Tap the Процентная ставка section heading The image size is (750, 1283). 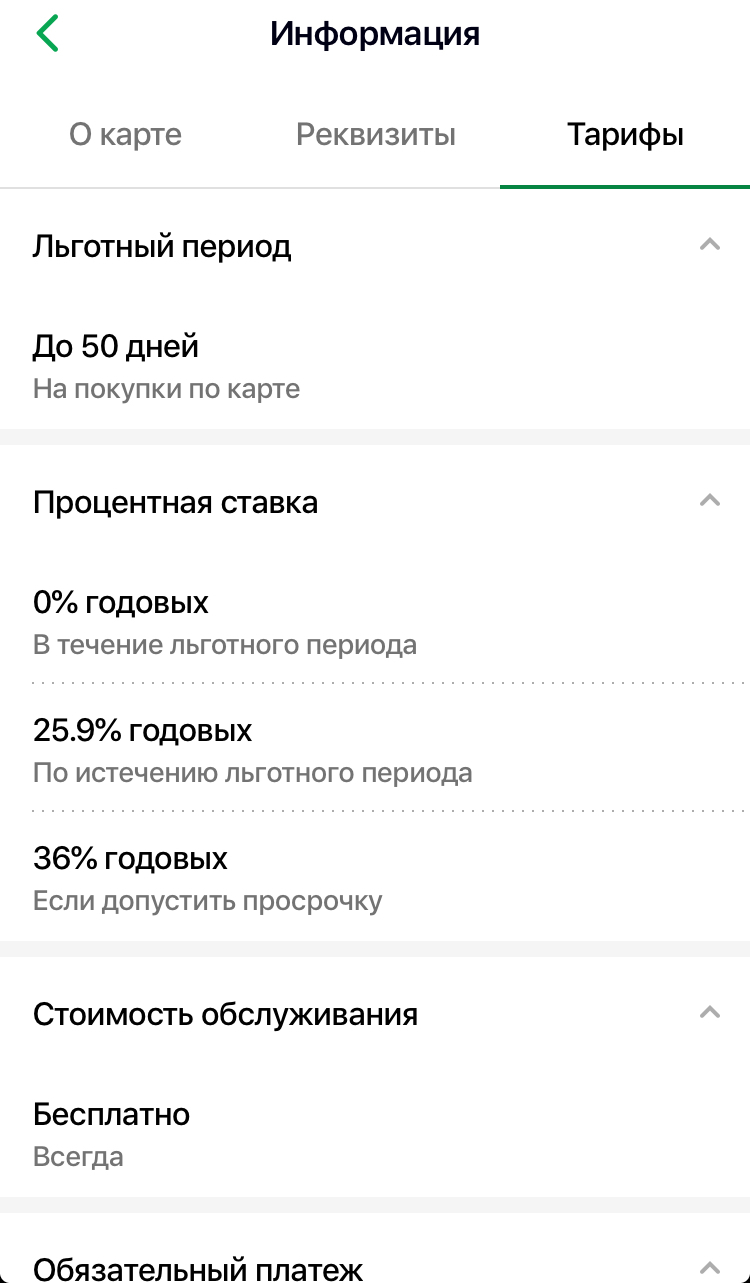pyautogui.click(x=175, y=502)
